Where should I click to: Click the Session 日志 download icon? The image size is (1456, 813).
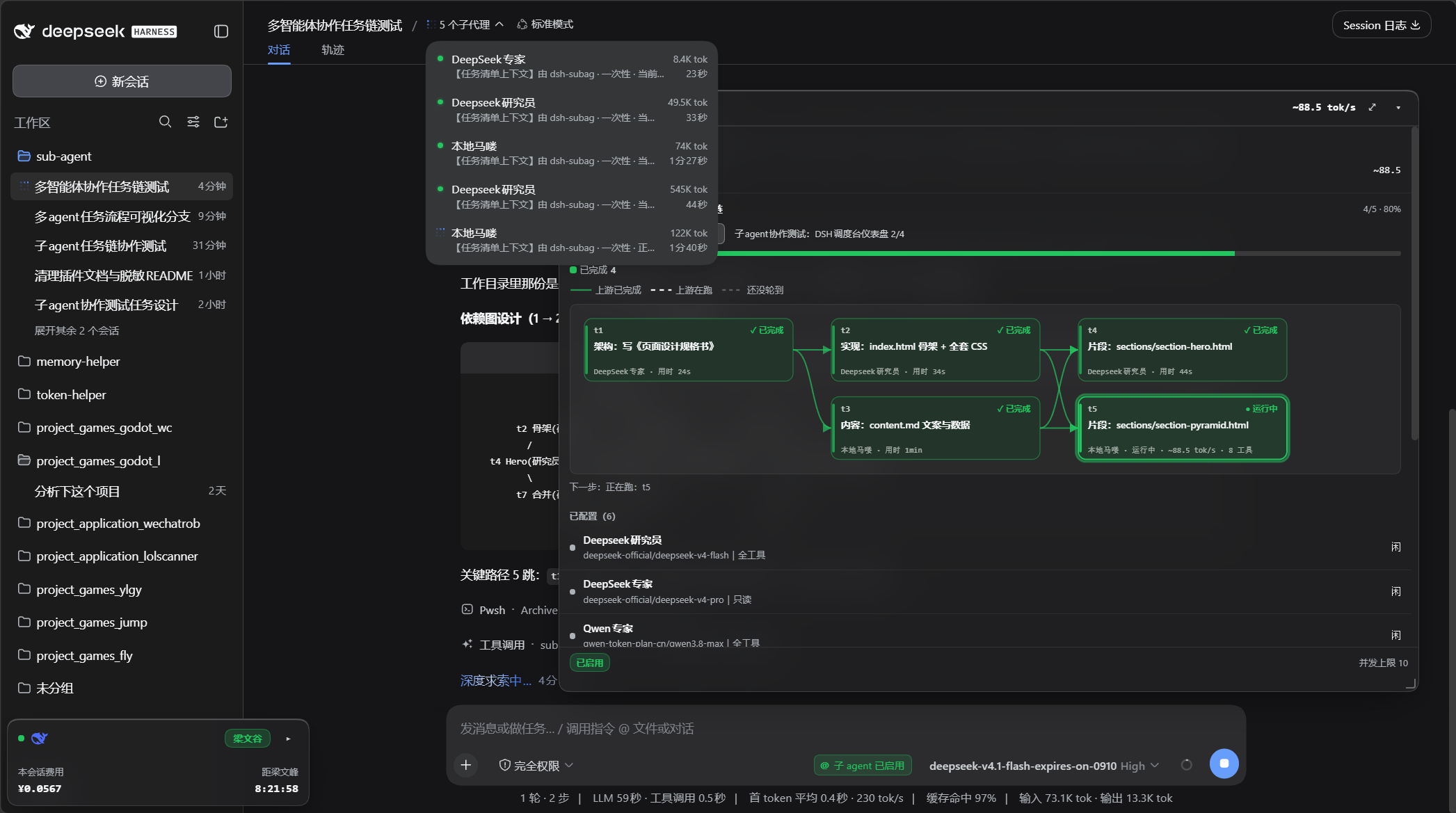coord(1415,25)
